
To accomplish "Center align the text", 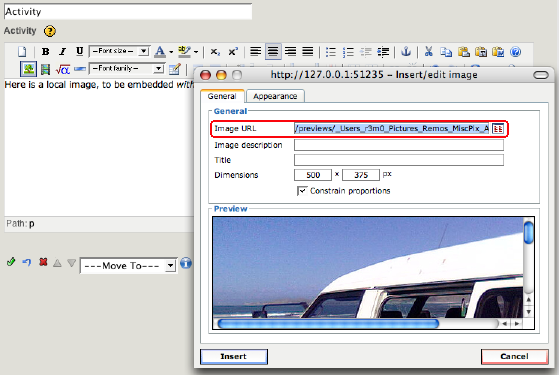I will 273,52.
